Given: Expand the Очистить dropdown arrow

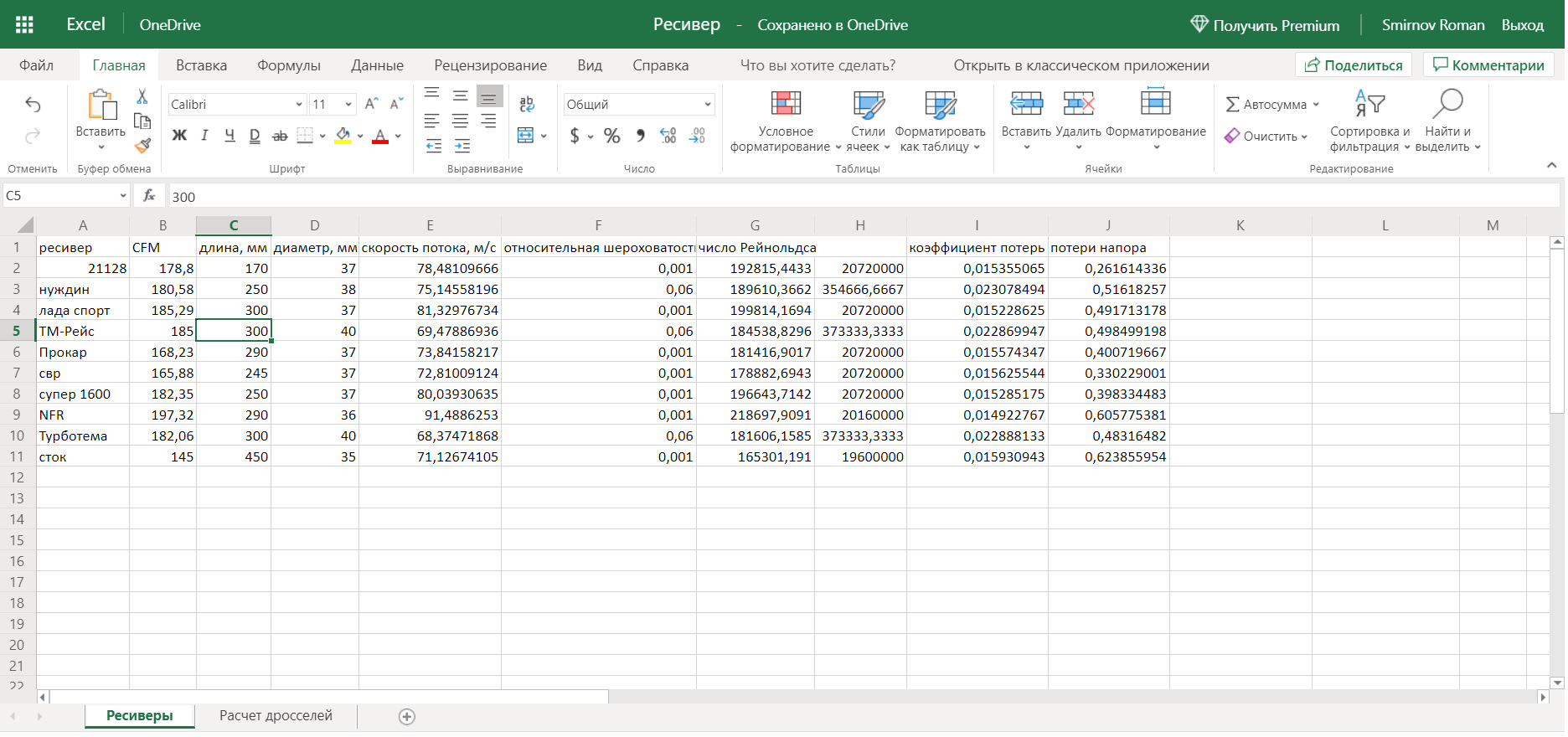Looking at the screenshot, I should [1304, 137].
